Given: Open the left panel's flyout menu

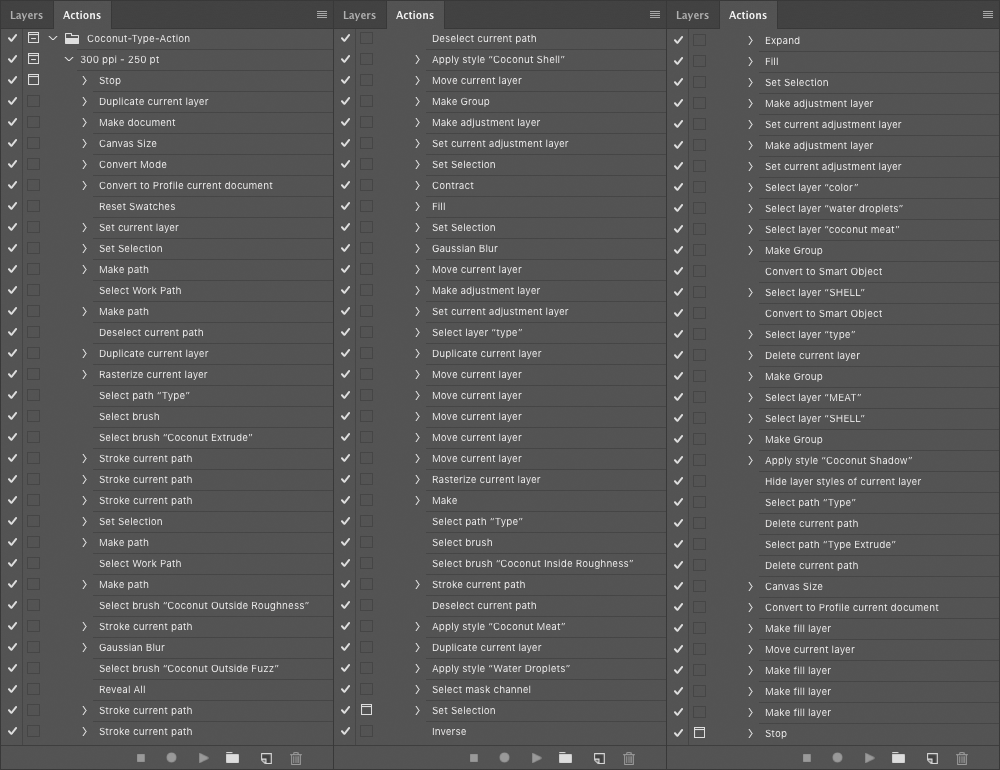Looking at the screenshot, I should click(x=322, y=15).
